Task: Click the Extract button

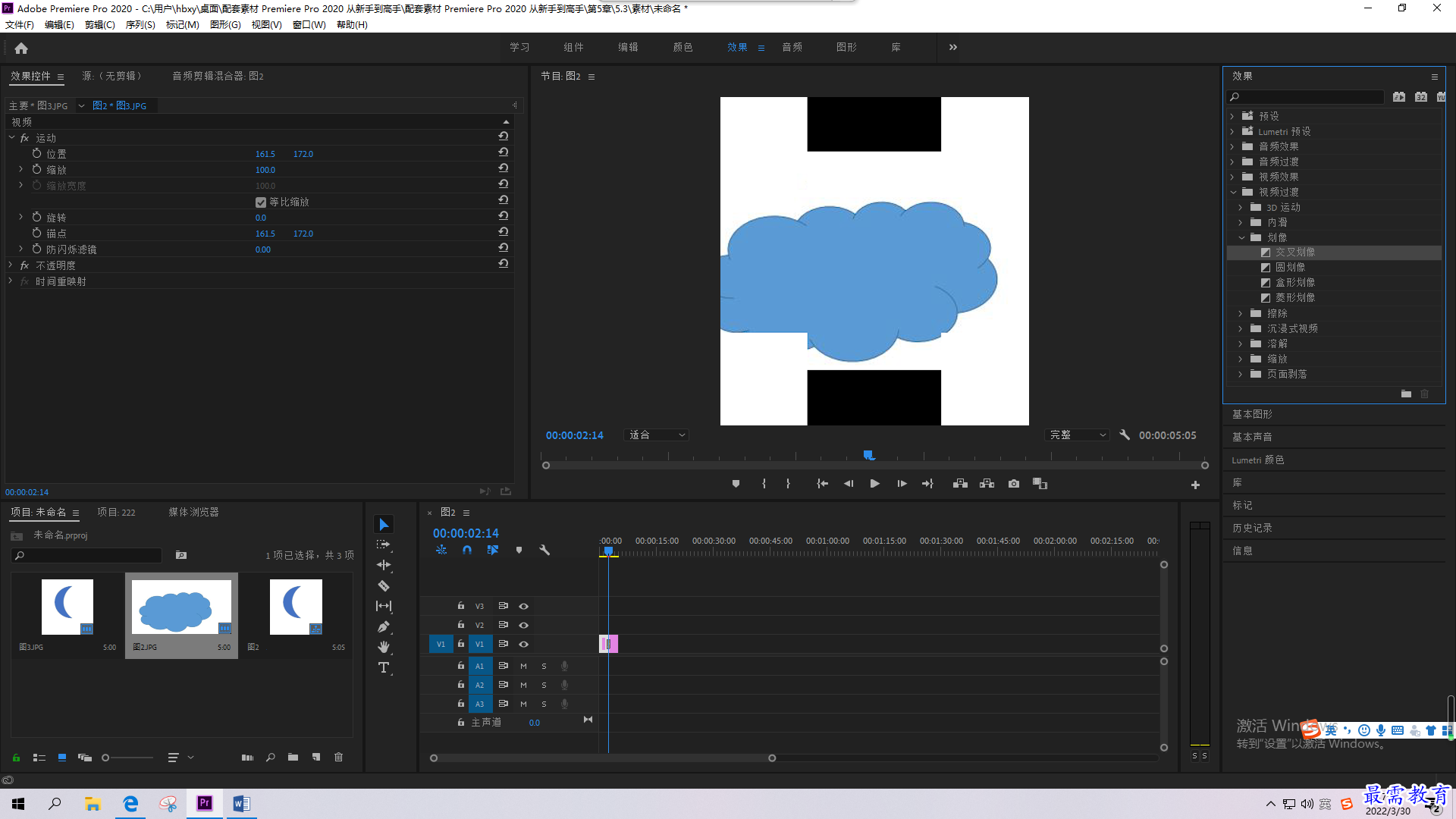Action: [987, 484]
